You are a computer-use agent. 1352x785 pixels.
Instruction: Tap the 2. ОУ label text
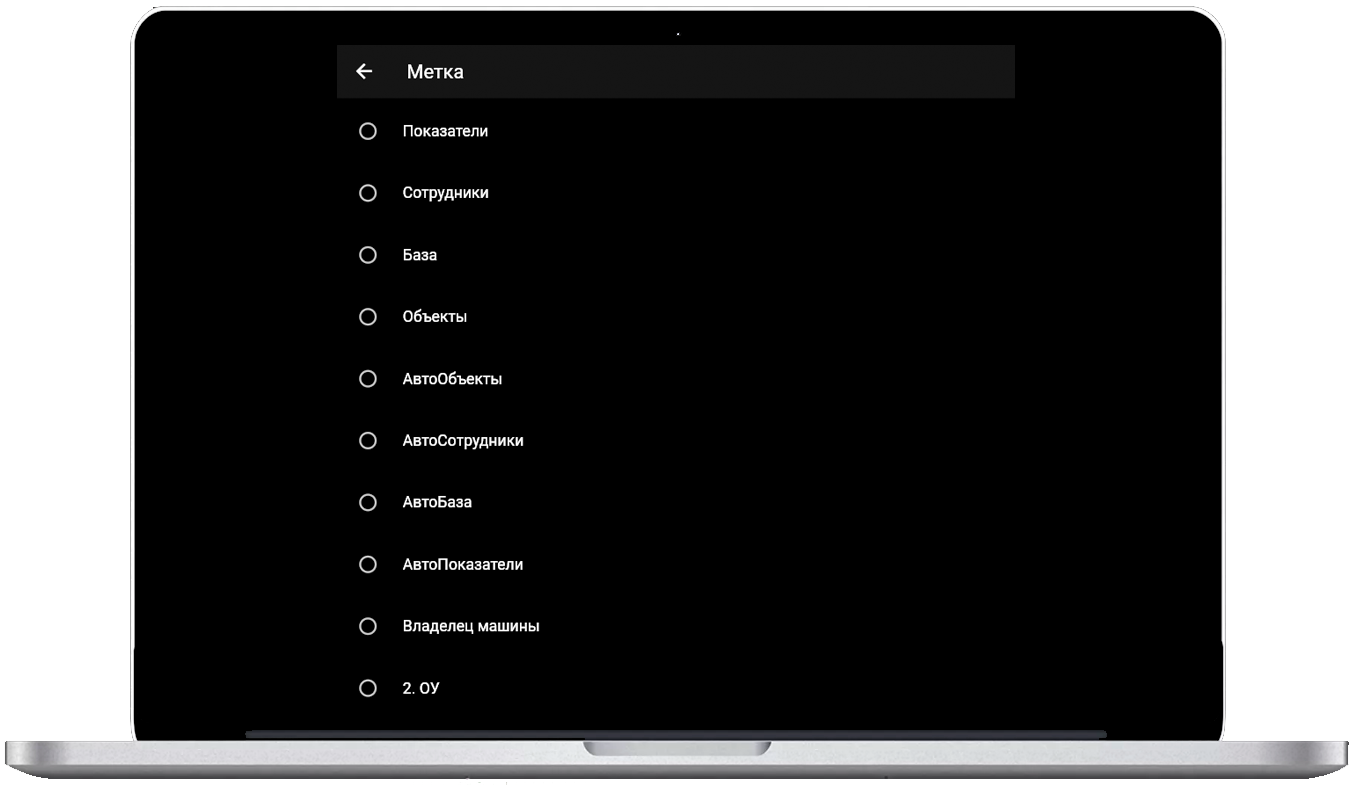pyautogui.click(x=420, y=688)
